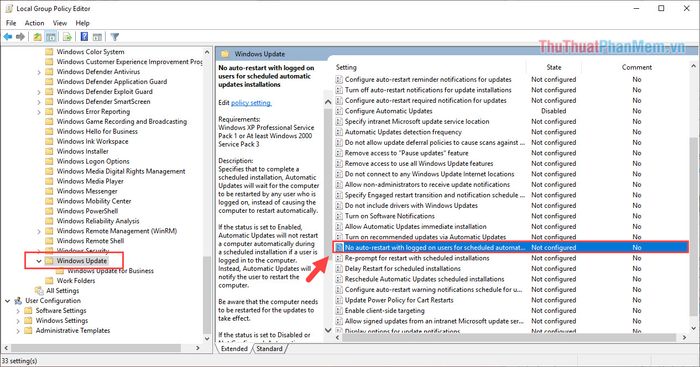700x367 pixels.
Task: Select the No auto-restart with logged on users setting
Action: [510, 247]
